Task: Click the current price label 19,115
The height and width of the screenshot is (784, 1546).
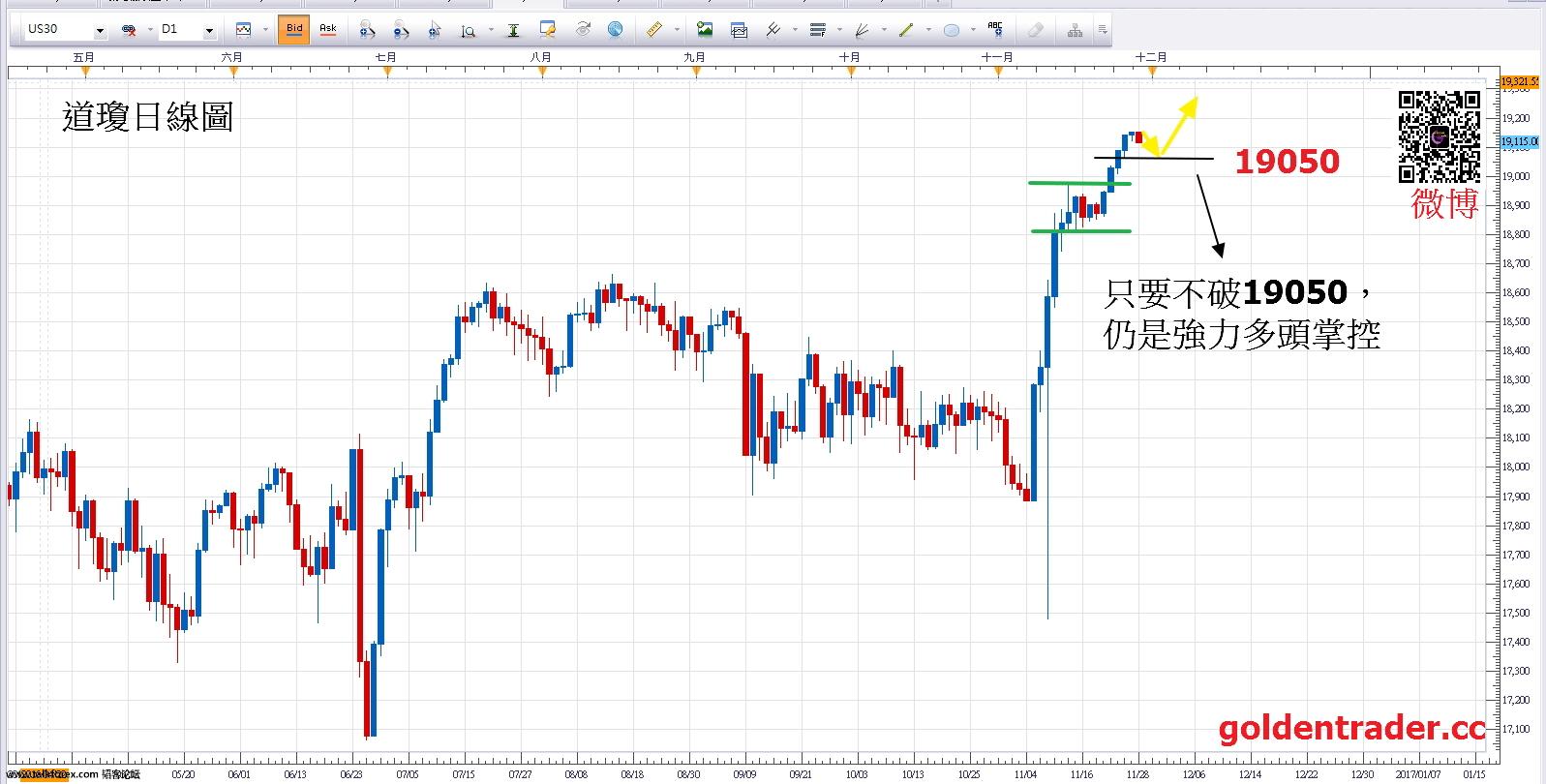Action: [1519, 142]
